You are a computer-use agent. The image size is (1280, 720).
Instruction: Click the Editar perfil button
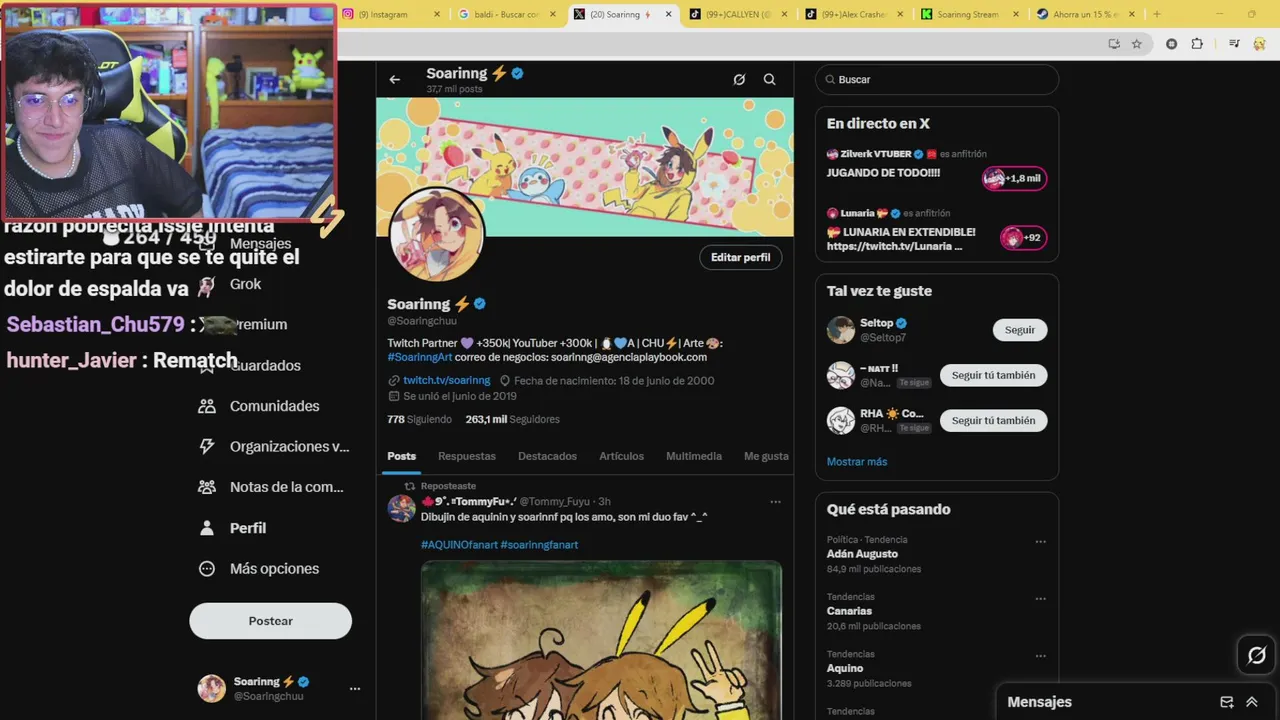coord(740,257)
